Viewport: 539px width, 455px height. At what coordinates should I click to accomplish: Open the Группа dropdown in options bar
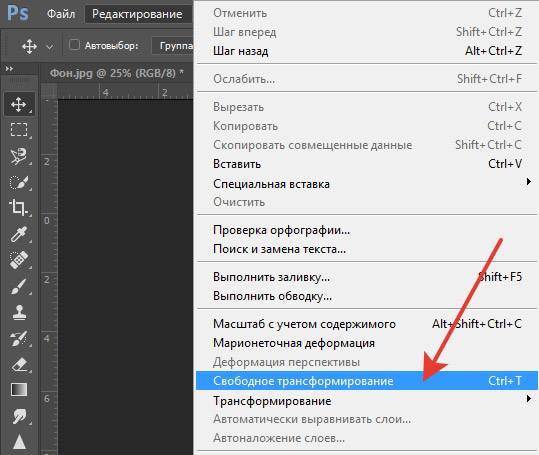click(x=173, y=45)
